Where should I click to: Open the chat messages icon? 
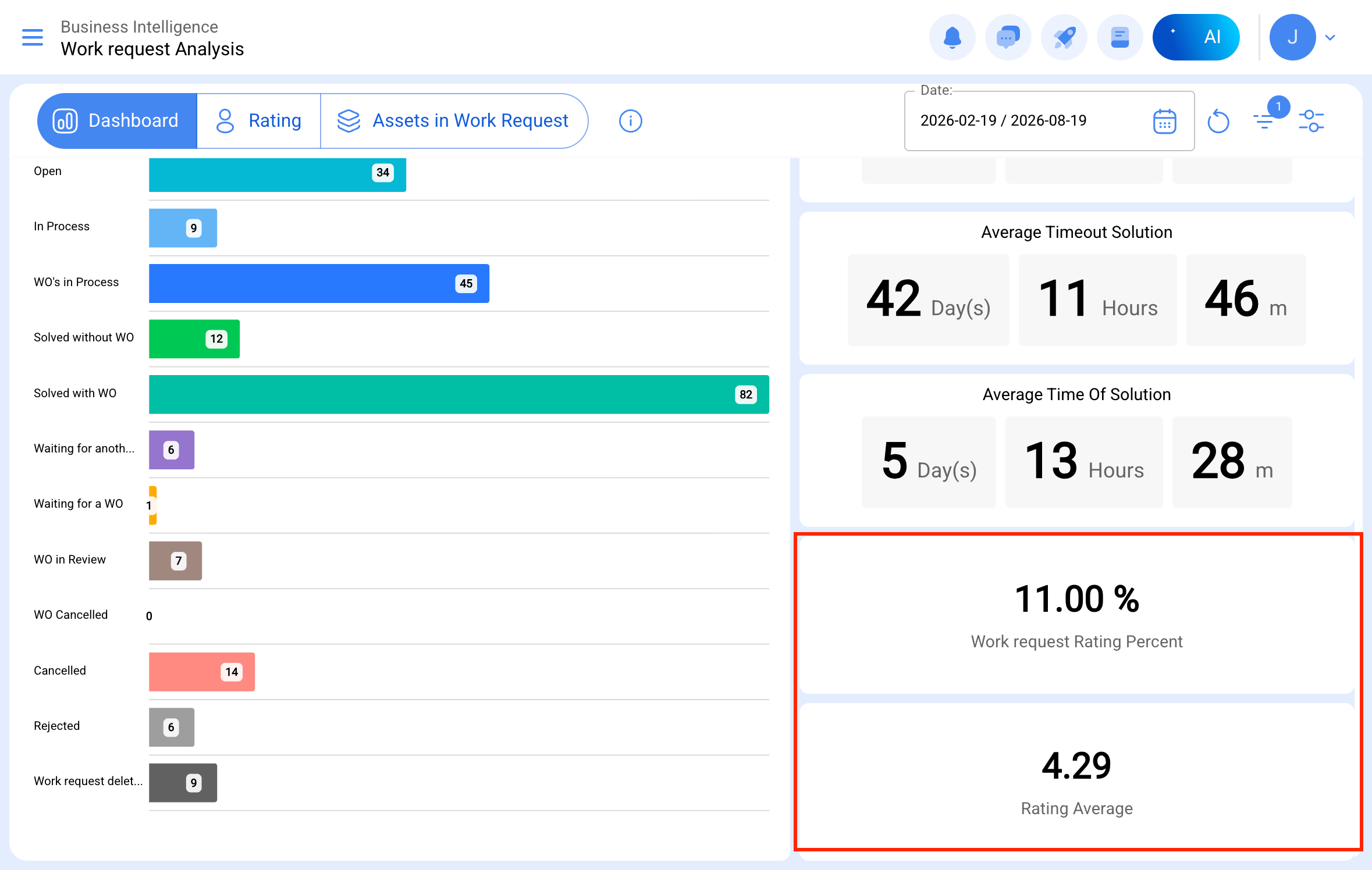(1008, 37)
